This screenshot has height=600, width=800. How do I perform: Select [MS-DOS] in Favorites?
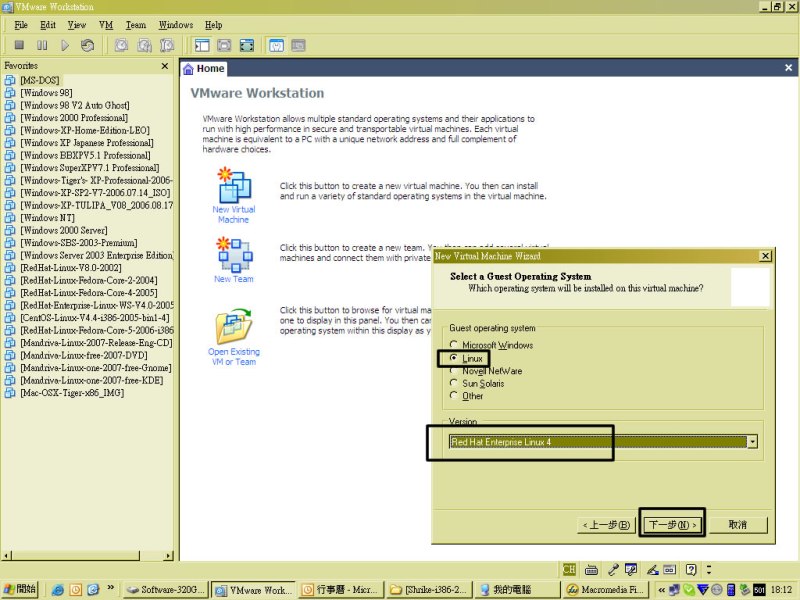(40, 80)
